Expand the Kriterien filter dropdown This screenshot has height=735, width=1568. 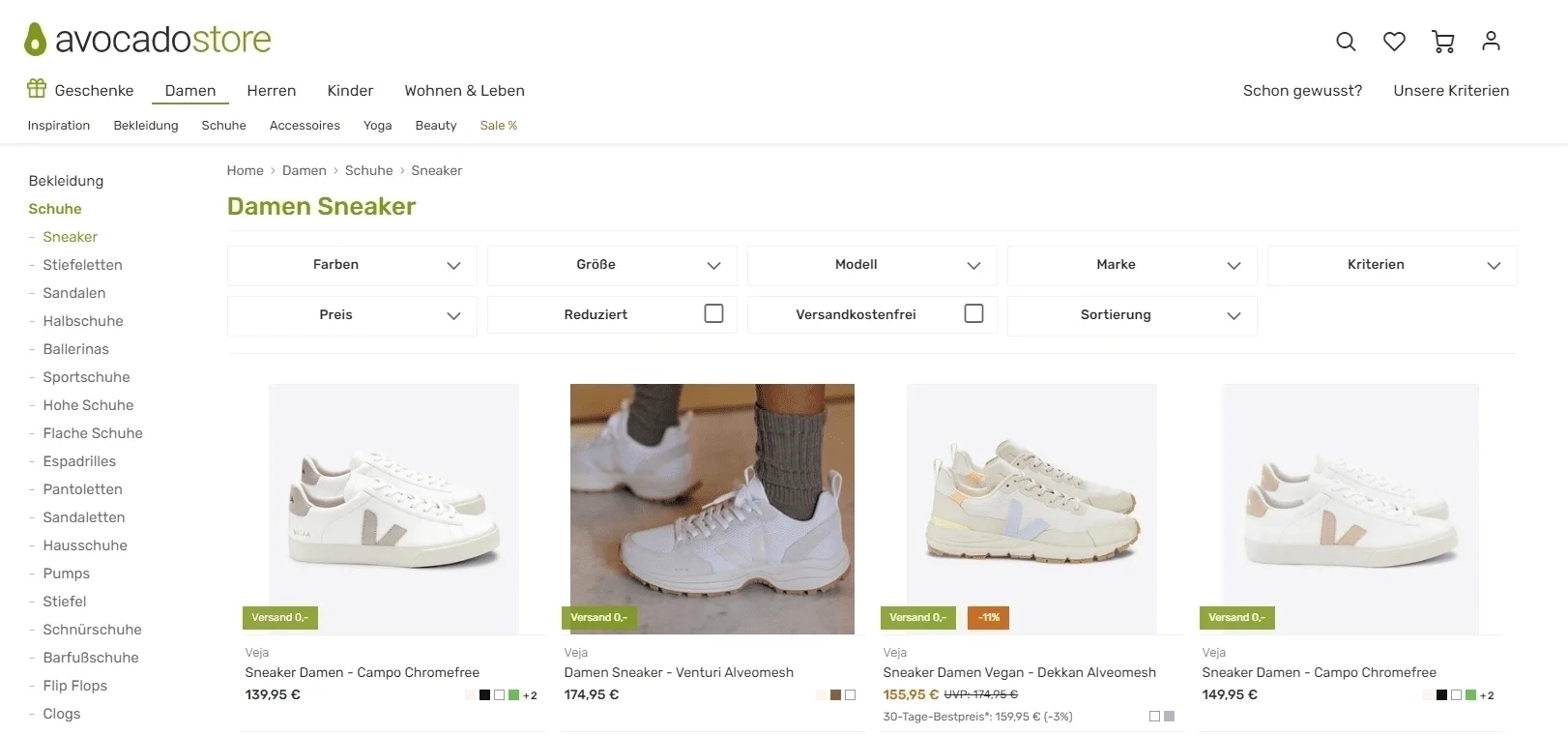tap(1392, 265)
